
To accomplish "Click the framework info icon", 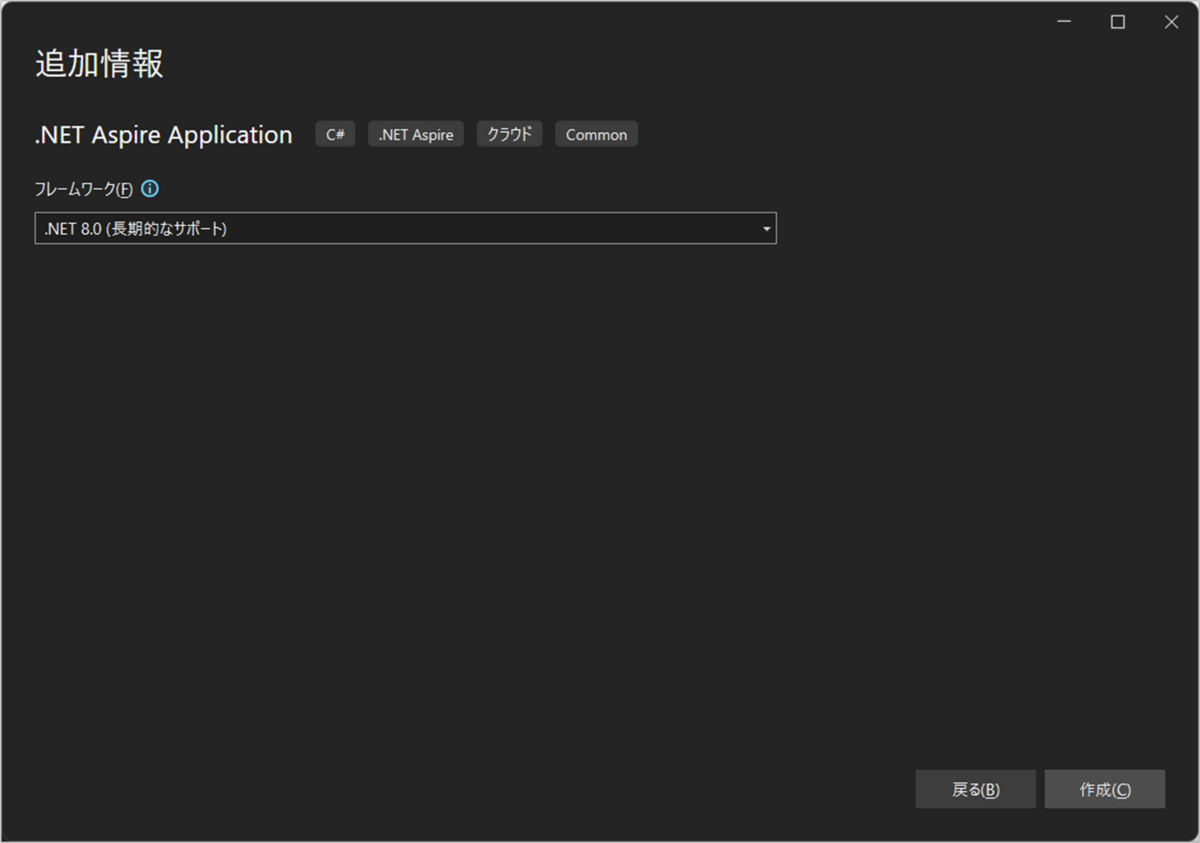I will (x=150, y=188).
